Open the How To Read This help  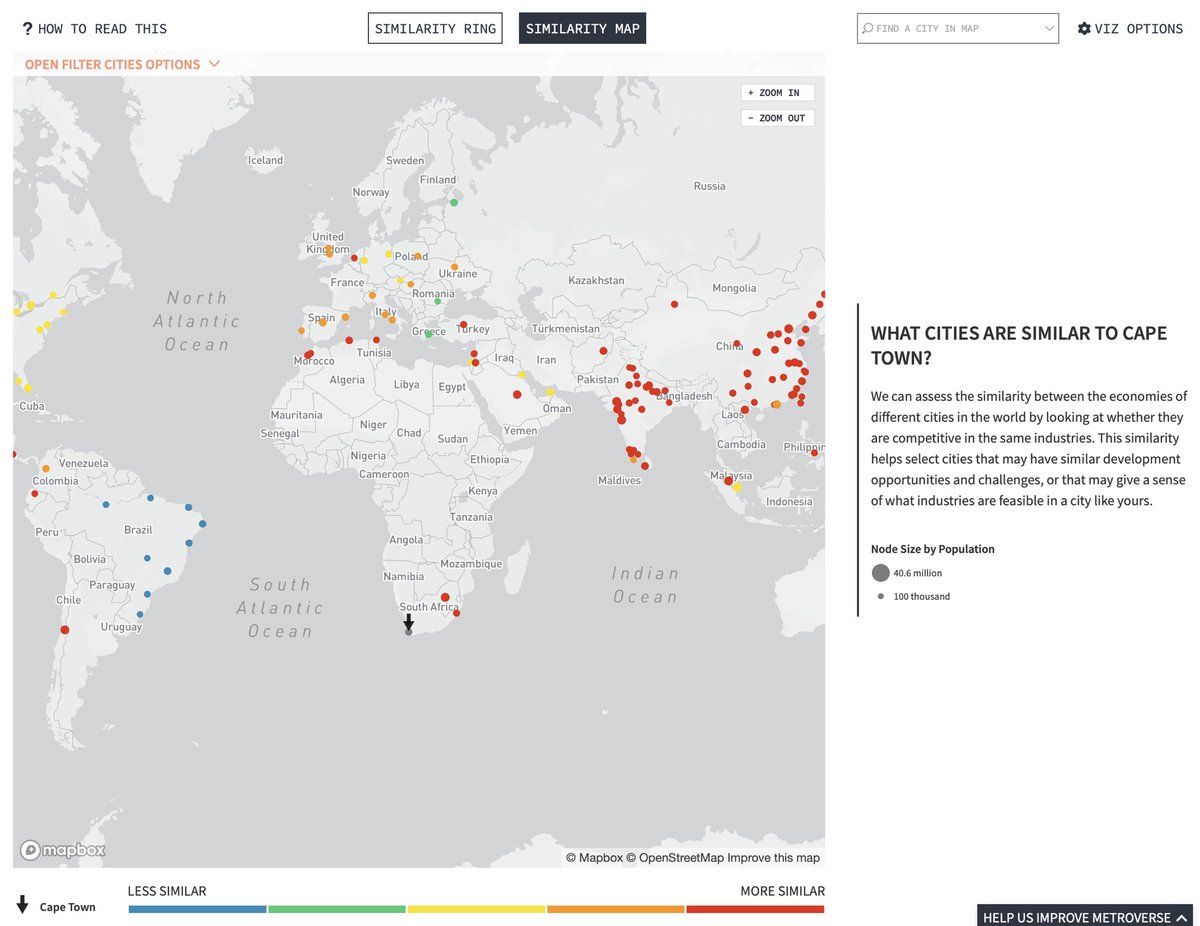[94, 29]
